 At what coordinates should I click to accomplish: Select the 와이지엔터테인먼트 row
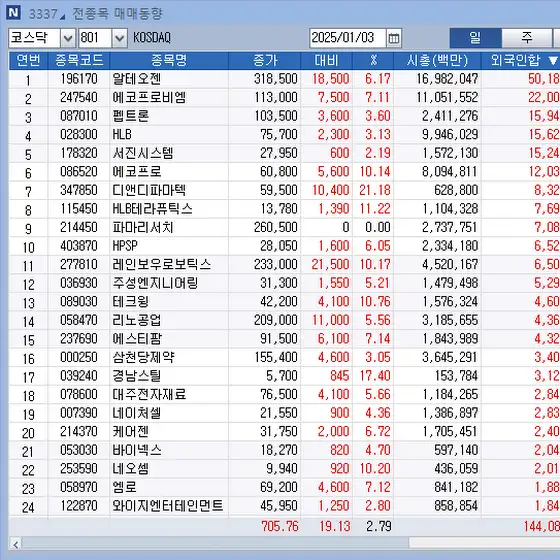pos(284,506)
